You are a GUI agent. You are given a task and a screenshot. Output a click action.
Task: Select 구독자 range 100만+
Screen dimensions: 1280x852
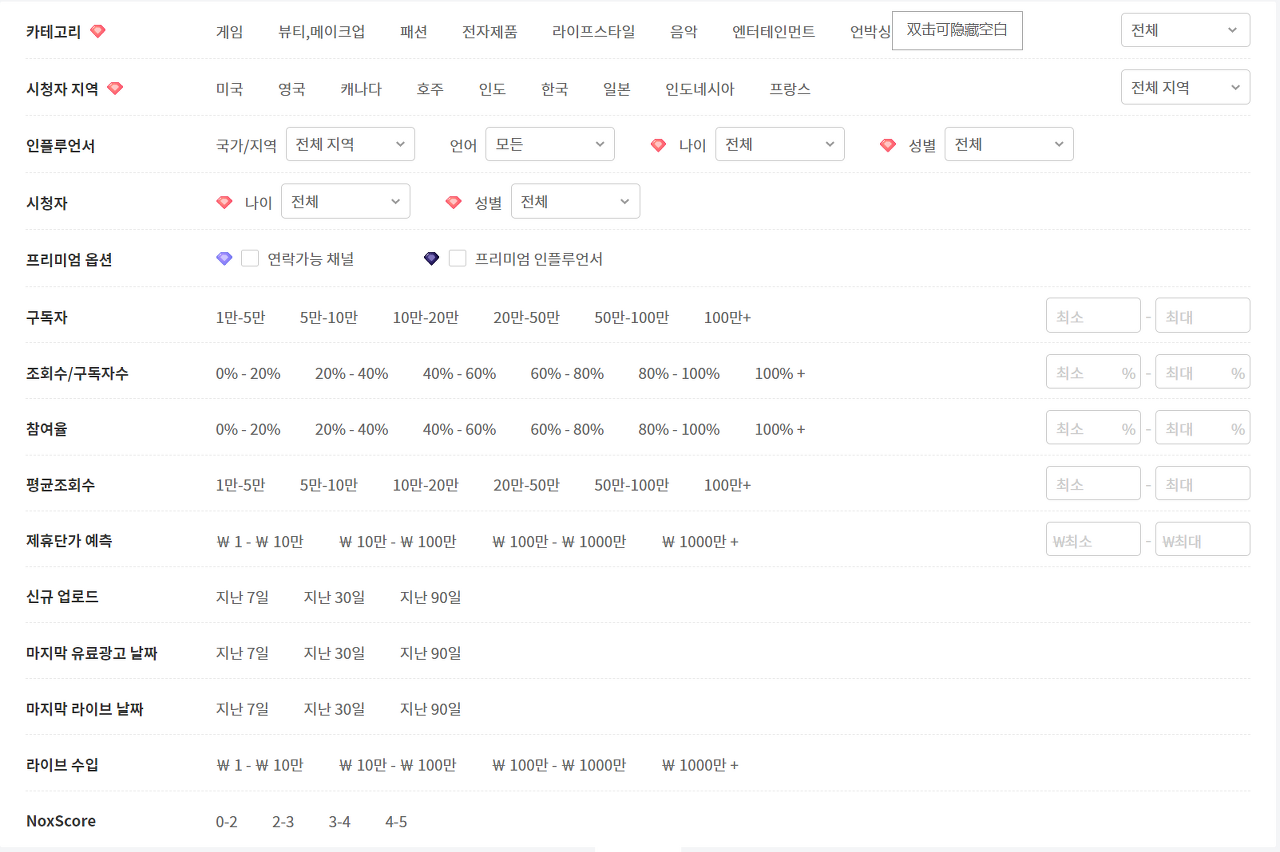727,317
